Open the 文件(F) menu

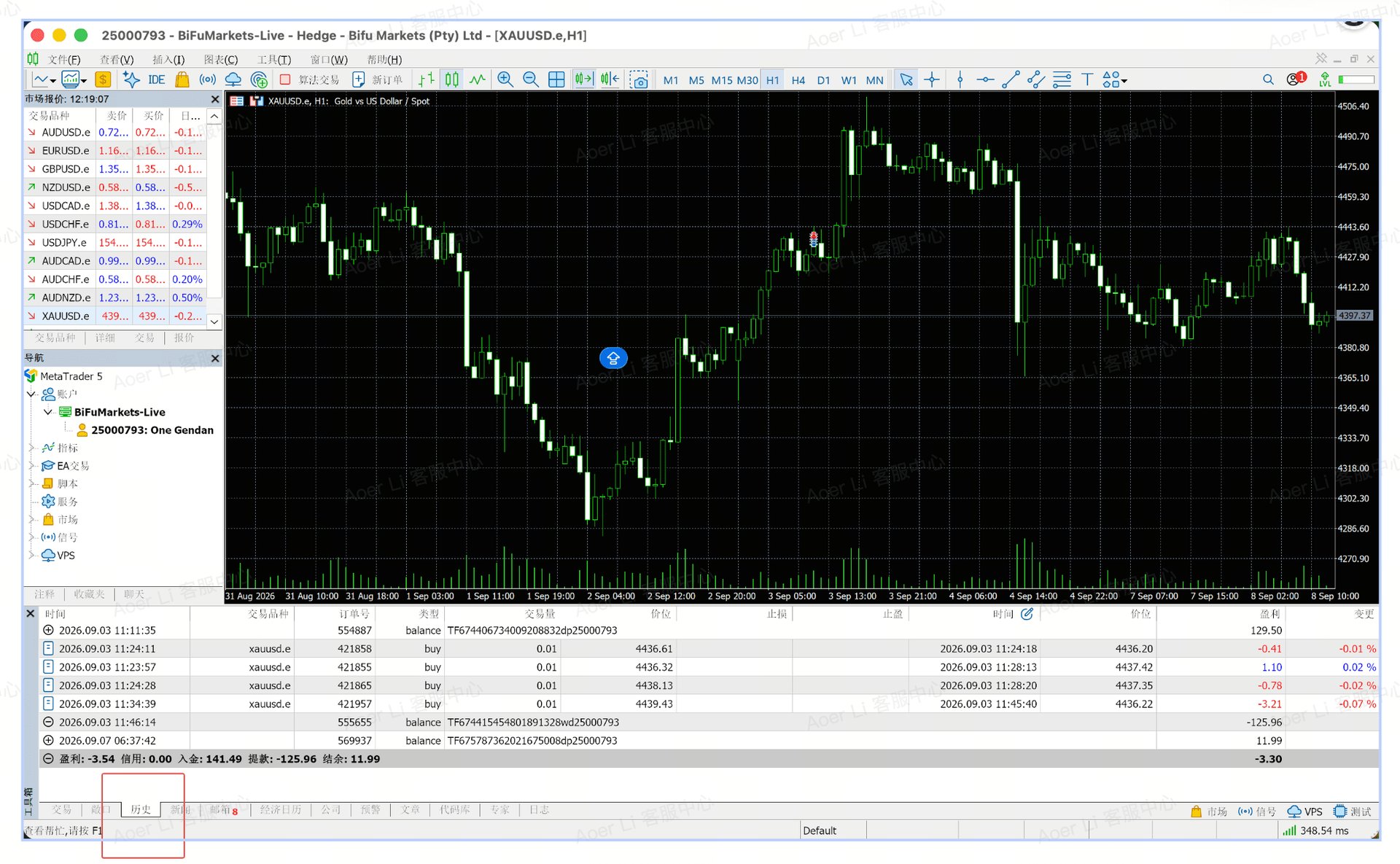point(63,60)
